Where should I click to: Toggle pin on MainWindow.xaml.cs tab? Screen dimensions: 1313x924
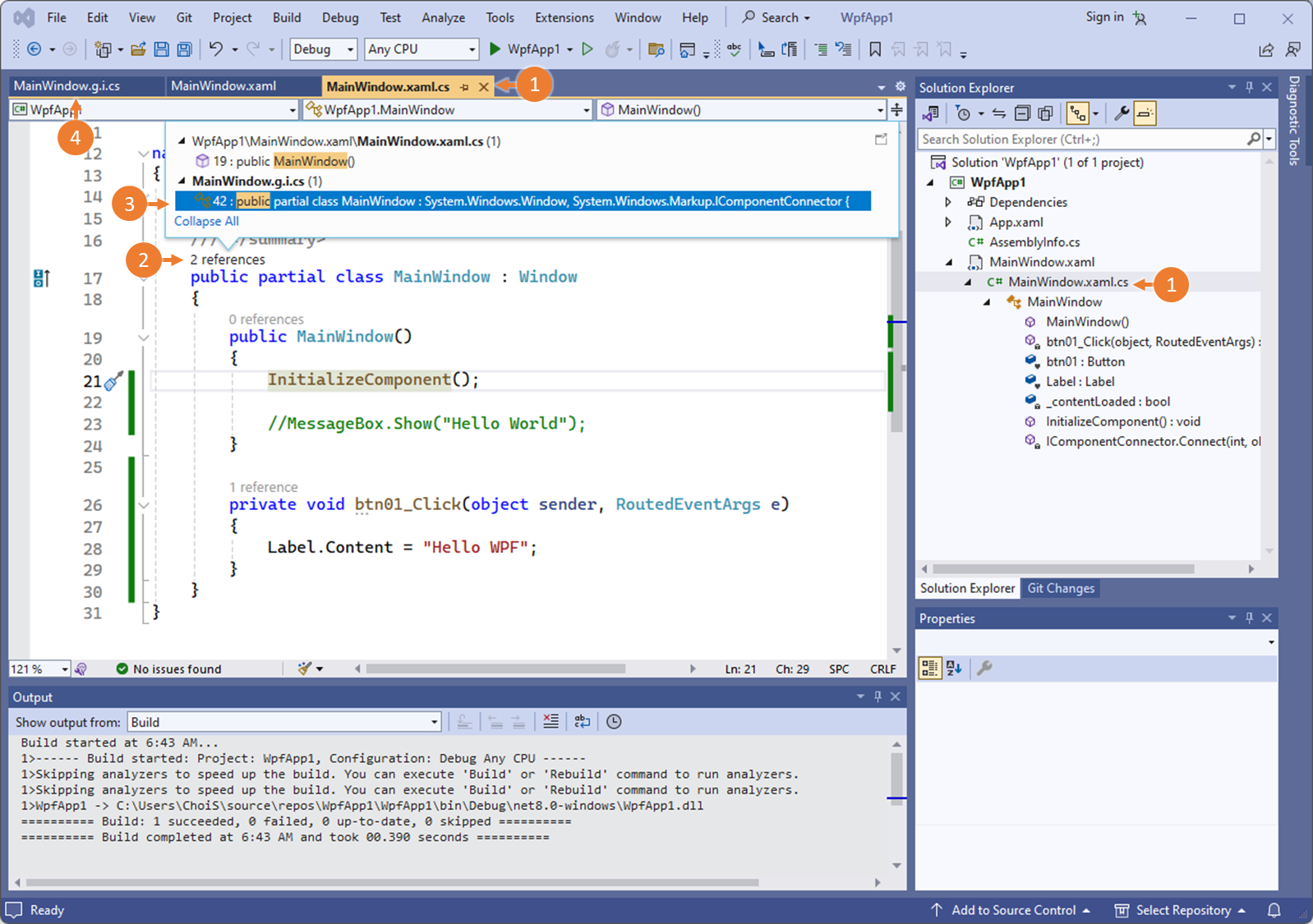coord(464,86)
